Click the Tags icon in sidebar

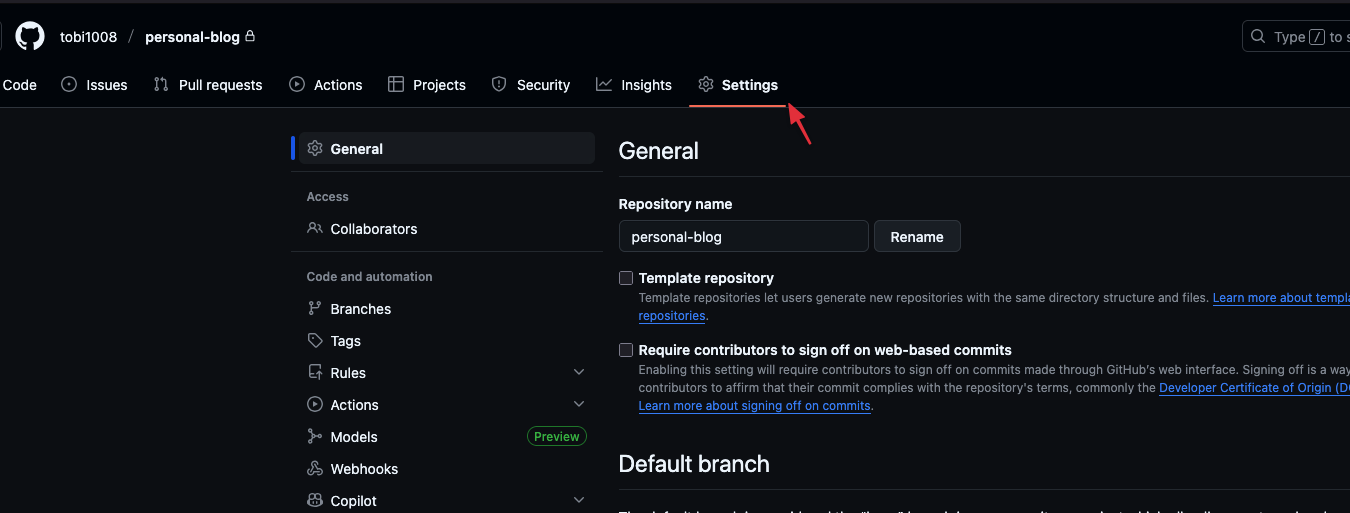click(x=315, y=341)
